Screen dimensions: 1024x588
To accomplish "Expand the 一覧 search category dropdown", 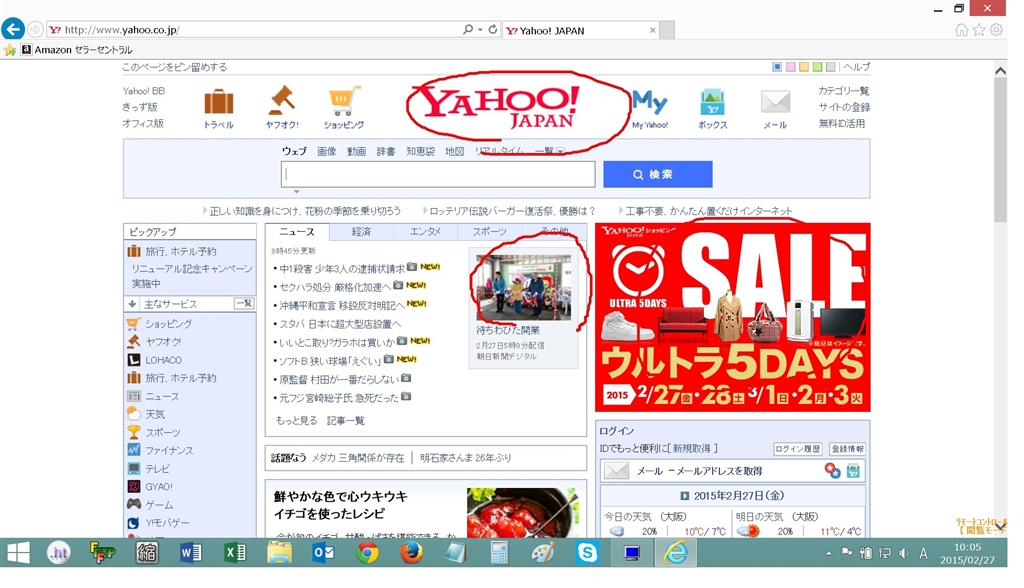I will click(560, 151).
